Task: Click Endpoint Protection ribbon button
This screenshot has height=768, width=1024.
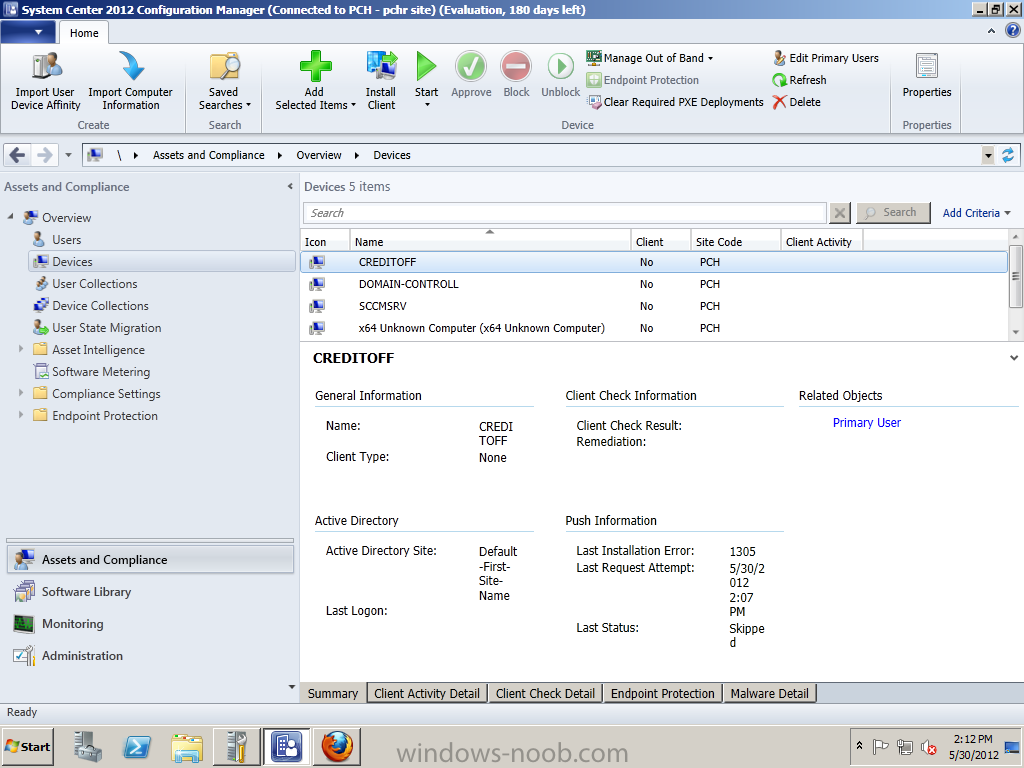Action: 643,80
